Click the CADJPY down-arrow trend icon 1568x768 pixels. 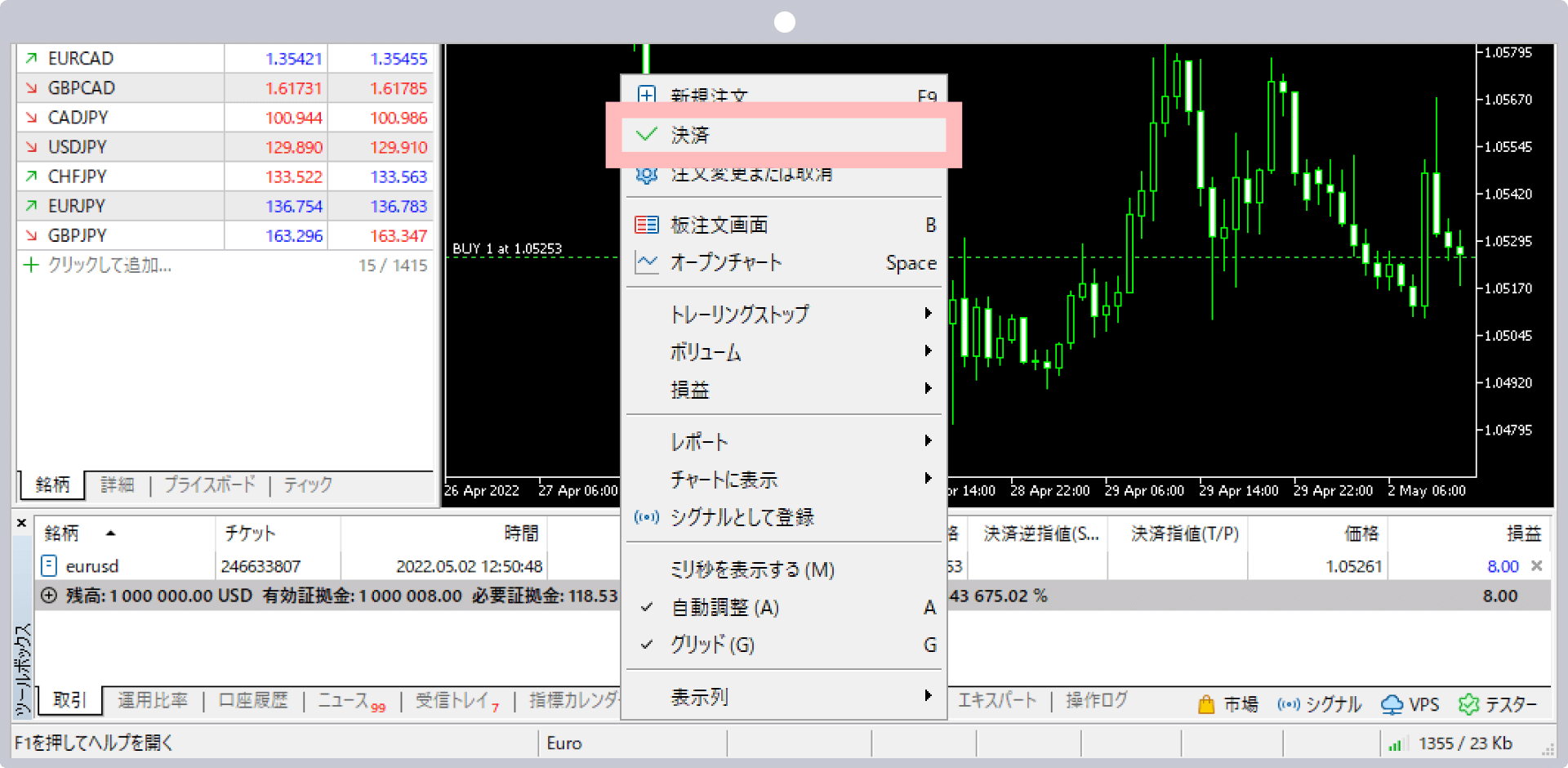31,118
